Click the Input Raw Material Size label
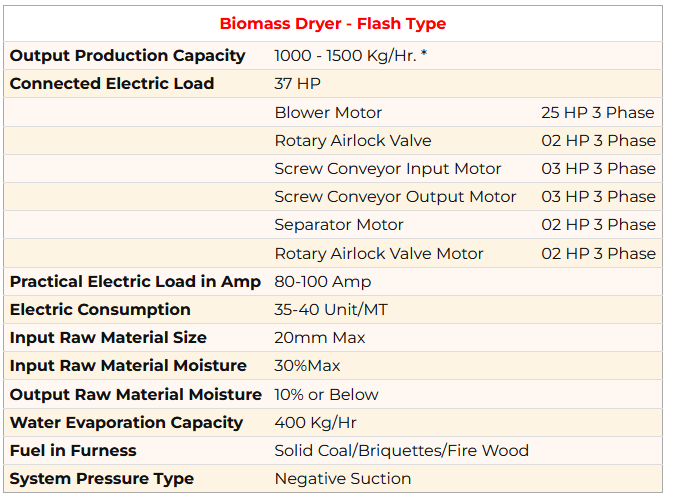The width and height of the screenshot is (676, 502). click(x=108, y=338)
